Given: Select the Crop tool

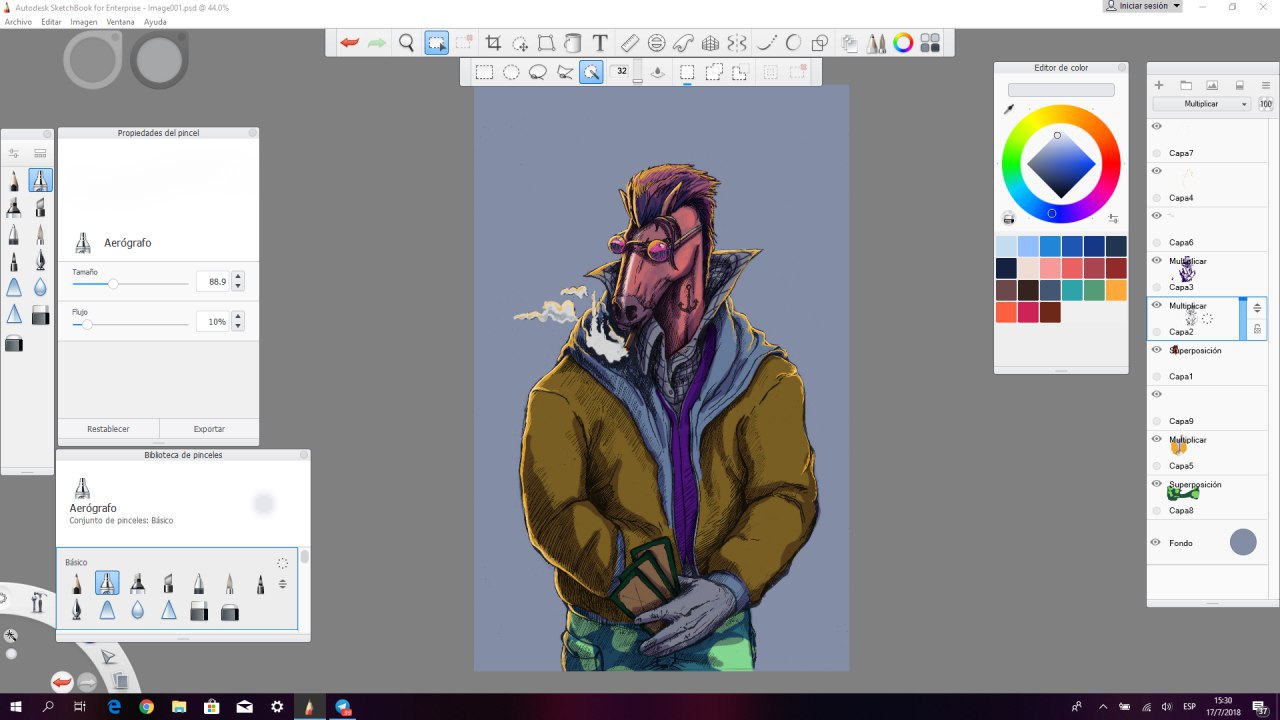Looking at the screenshot, I should [493, 43].
